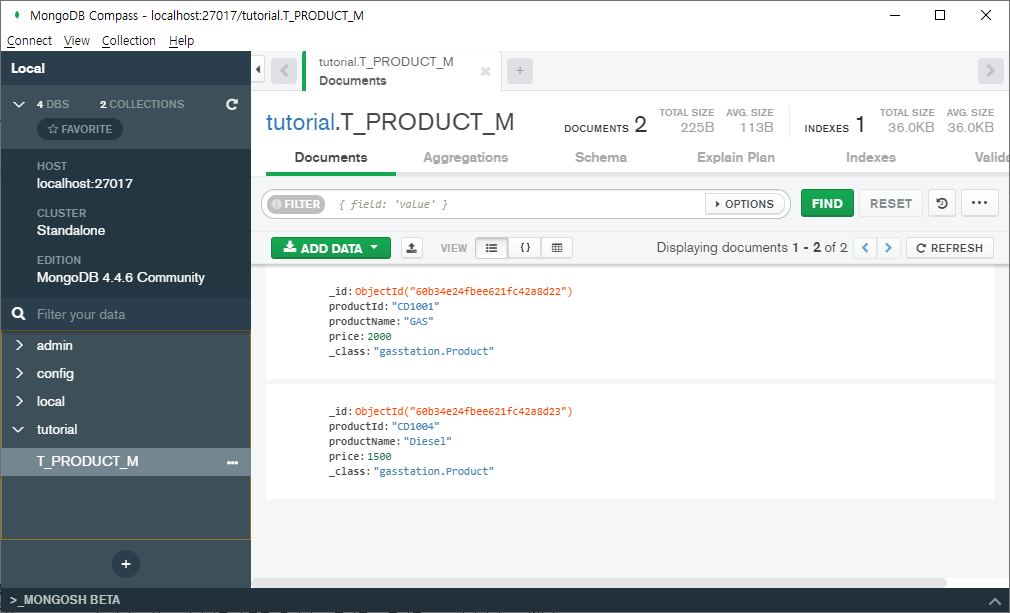Switch to the Aggregations tab

[465, 157]
